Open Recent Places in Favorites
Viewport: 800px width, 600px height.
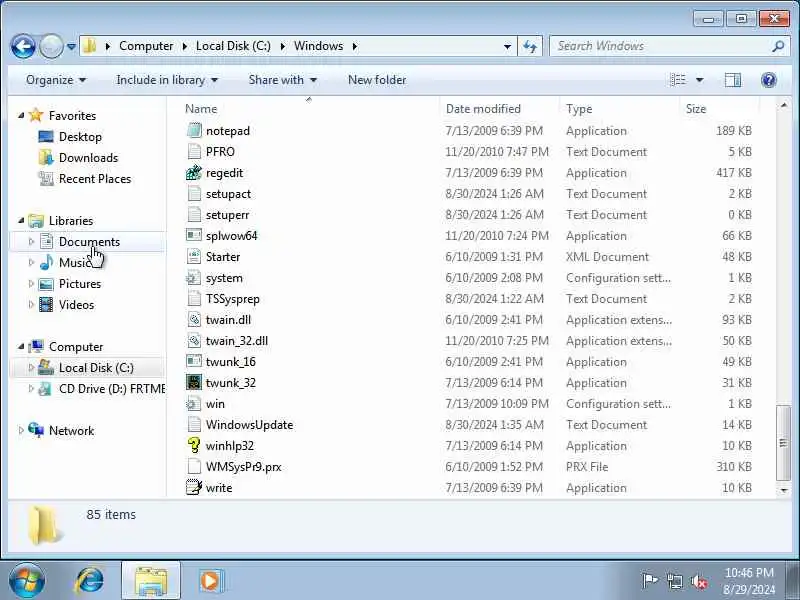tap(95, 179)
